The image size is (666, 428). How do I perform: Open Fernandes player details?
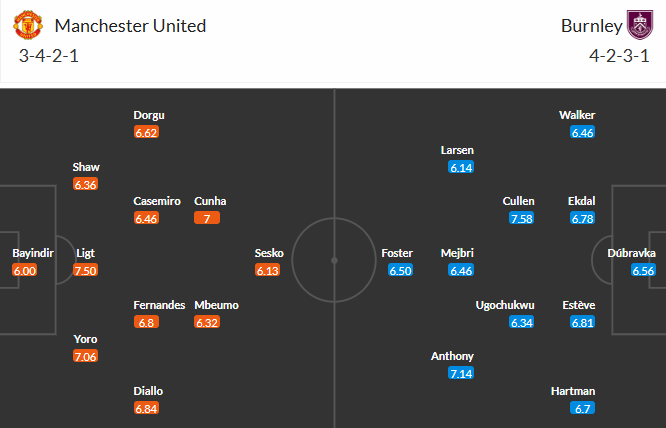click(x=160, y=305)
